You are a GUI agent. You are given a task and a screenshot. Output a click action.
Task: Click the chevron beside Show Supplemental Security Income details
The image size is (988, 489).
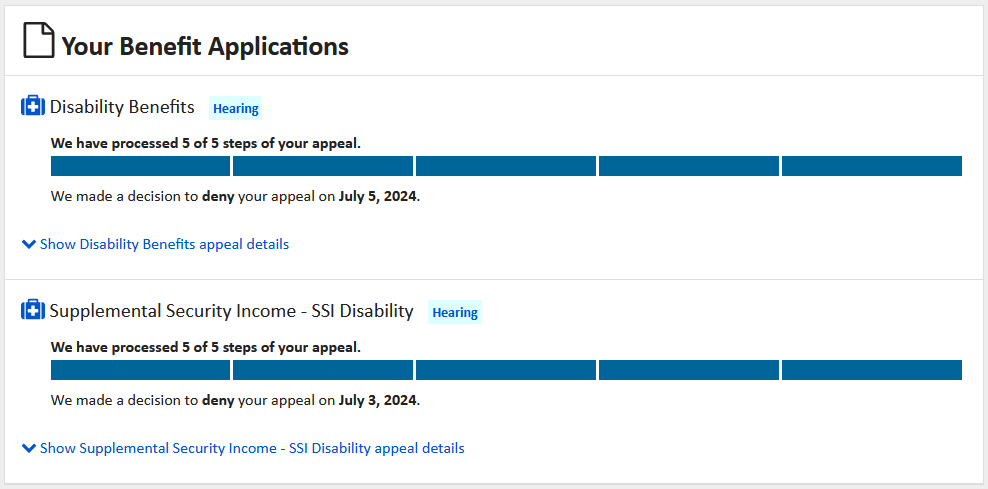click(x=28, y=448)
